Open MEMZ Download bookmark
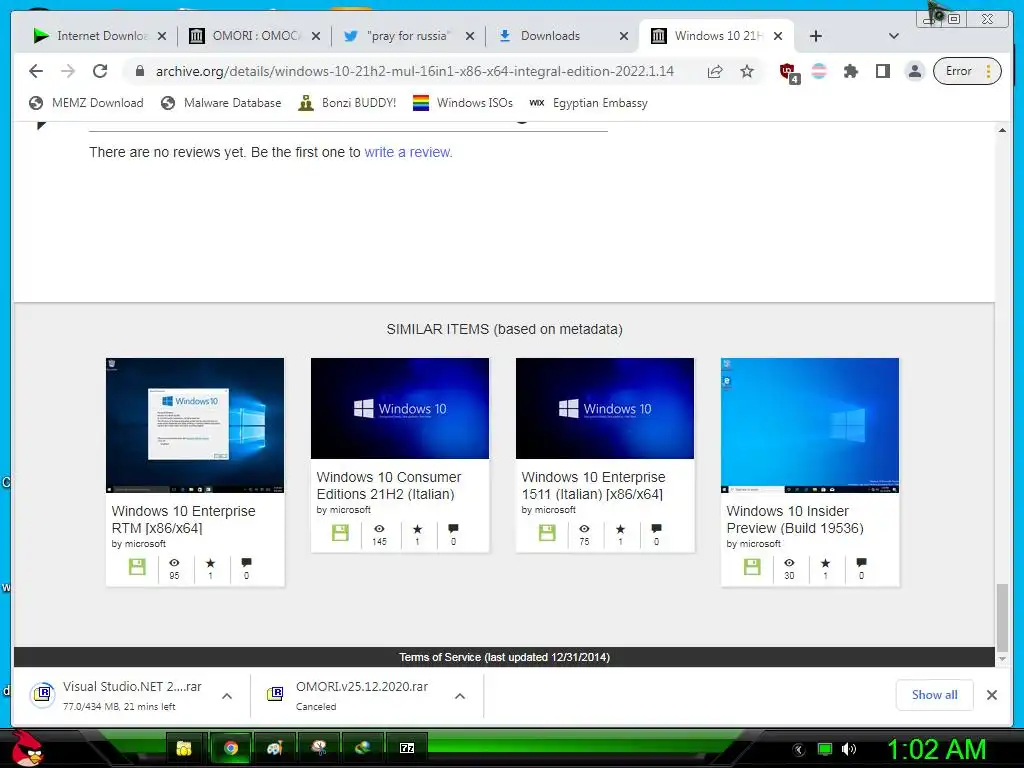The height and width of the screenshot is (768, 1024). (x=86, y=103)
